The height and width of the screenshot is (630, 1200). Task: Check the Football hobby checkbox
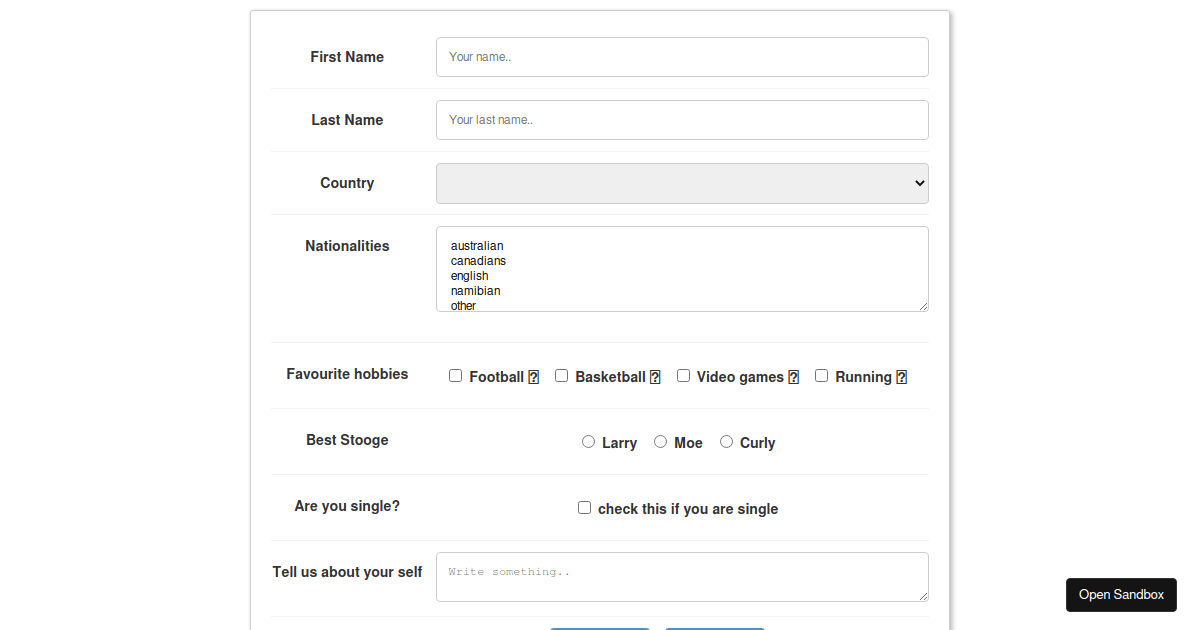point(455,375)
